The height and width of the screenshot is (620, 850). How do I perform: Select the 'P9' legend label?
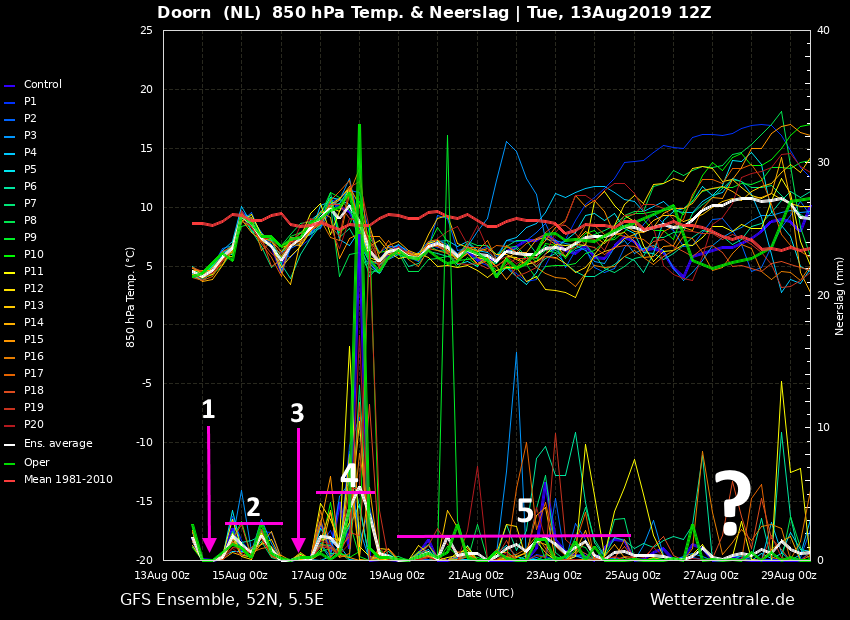pyautogui.click(x=30, y=237)
